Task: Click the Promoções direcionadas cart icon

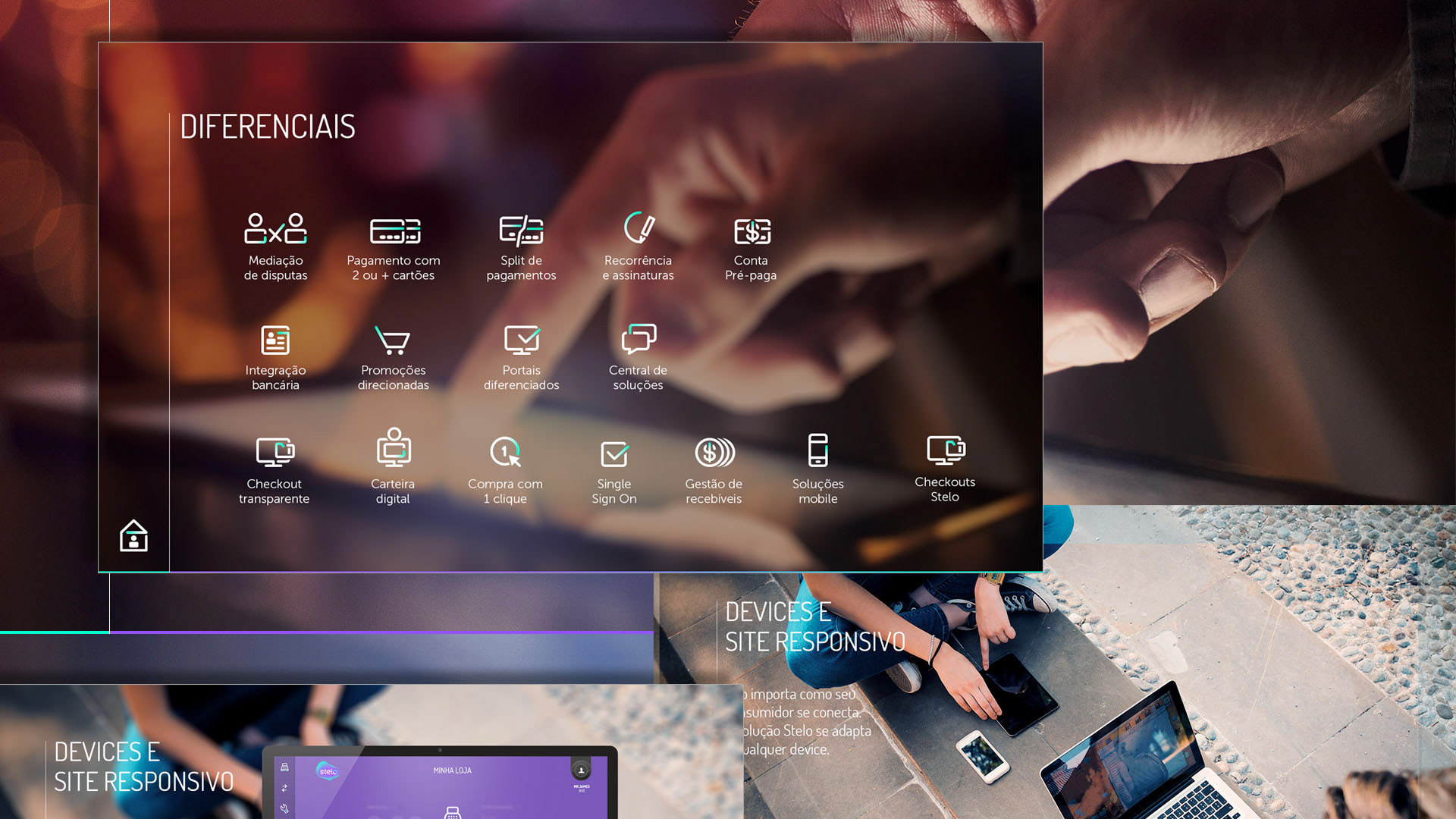Action: [x=393, y=340]
